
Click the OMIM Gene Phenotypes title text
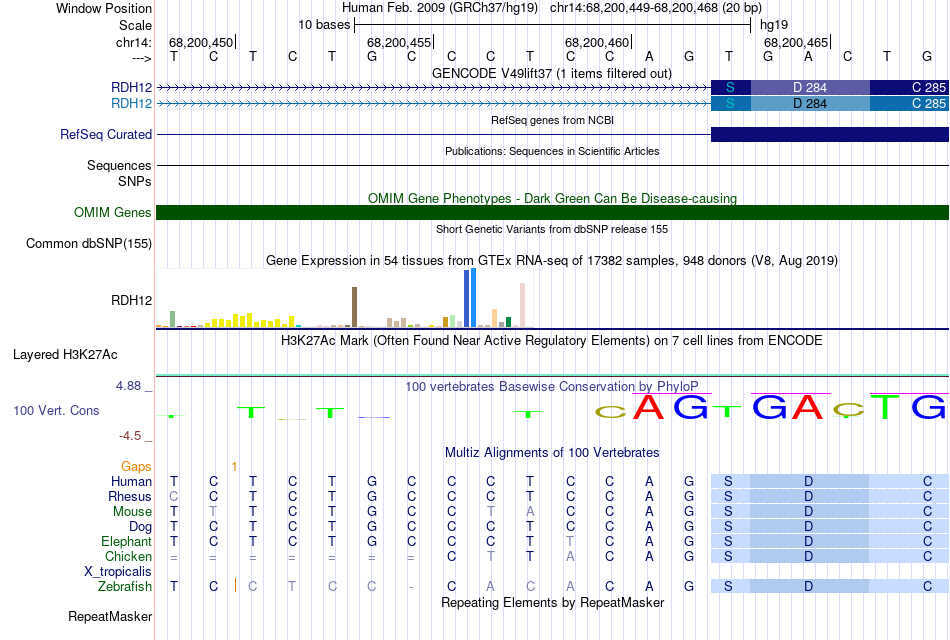click(552, 198)
